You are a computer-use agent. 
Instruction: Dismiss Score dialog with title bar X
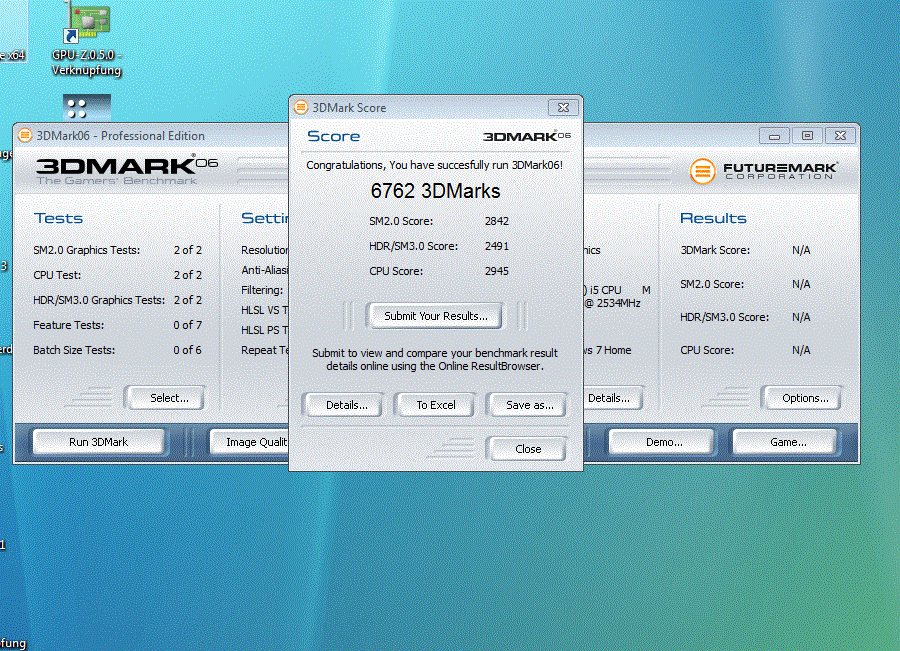point(563,107)
